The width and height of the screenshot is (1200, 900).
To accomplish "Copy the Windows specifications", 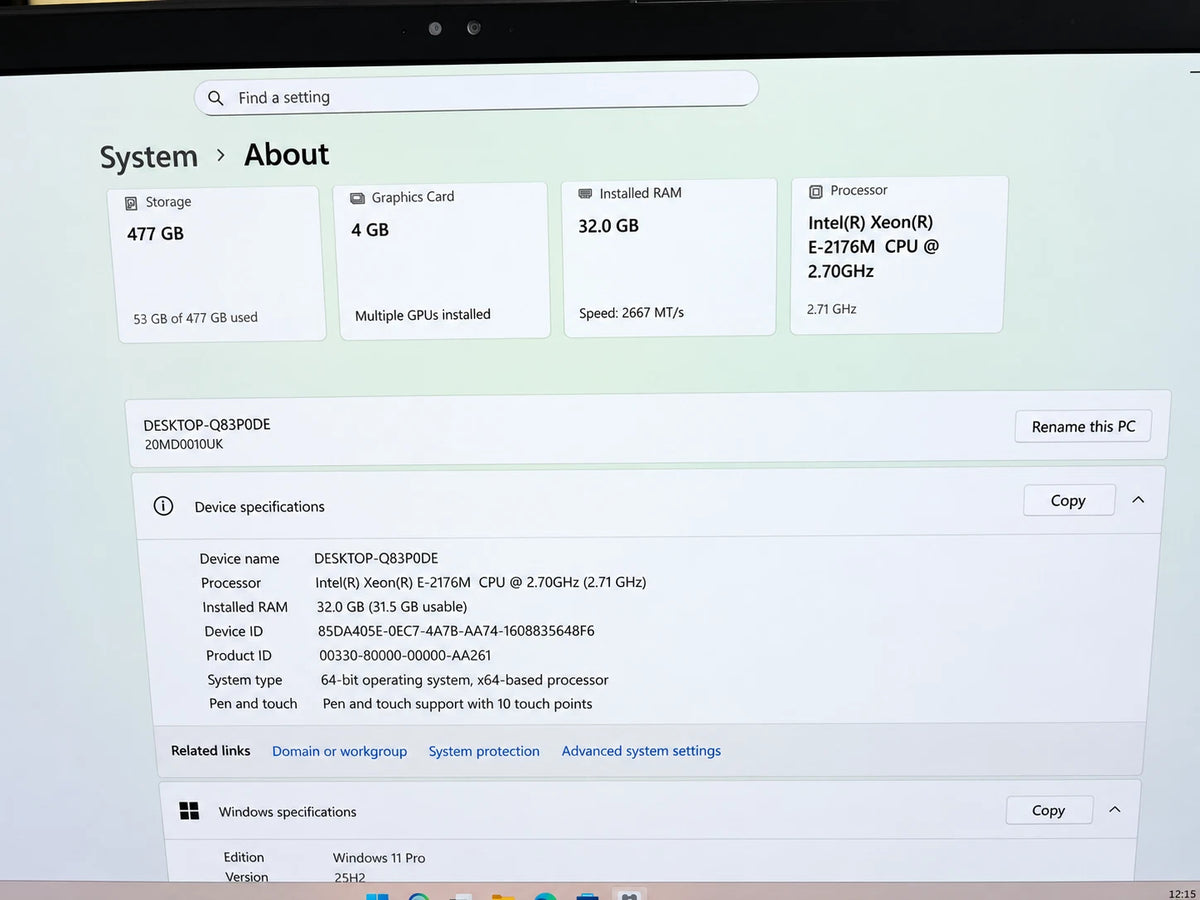I will tap(1048, 810).
